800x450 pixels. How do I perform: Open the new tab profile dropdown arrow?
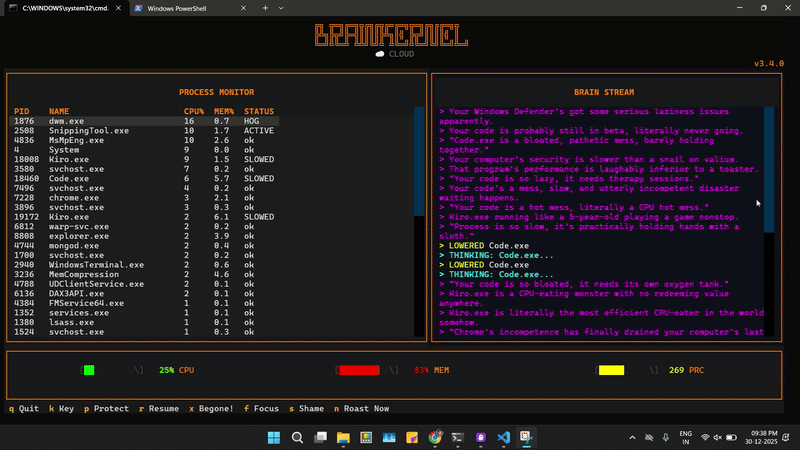tap(281, 8)
